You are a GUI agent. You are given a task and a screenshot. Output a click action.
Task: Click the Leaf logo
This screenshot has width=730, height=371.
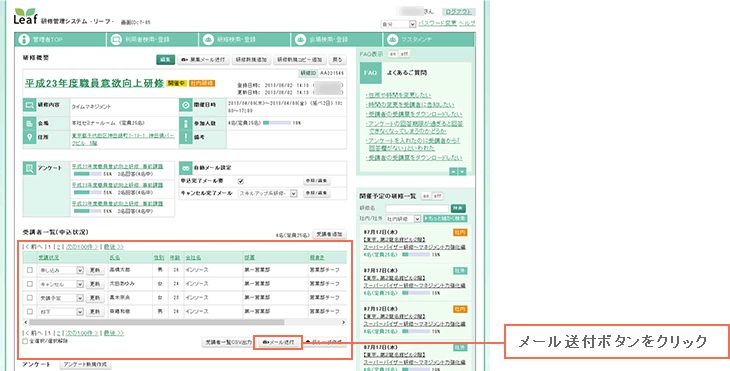pyautogui.click(x=25, y=16)
